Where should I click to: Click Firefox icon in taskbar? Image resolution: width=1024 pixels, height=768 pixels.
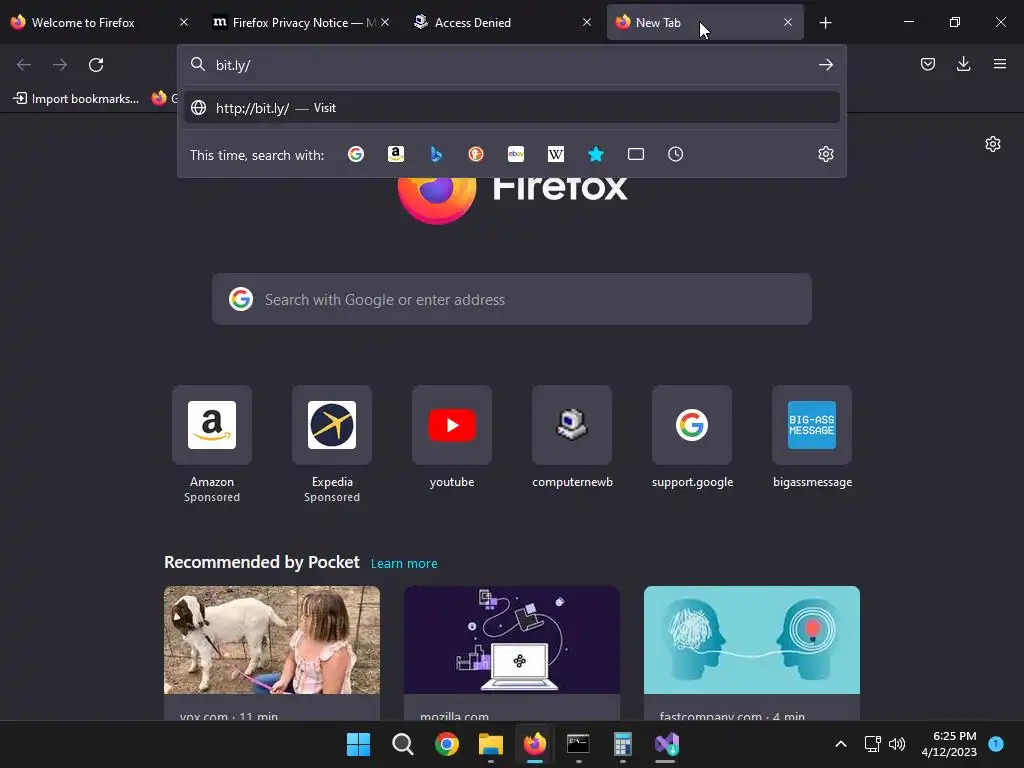(x=535, y=744)
